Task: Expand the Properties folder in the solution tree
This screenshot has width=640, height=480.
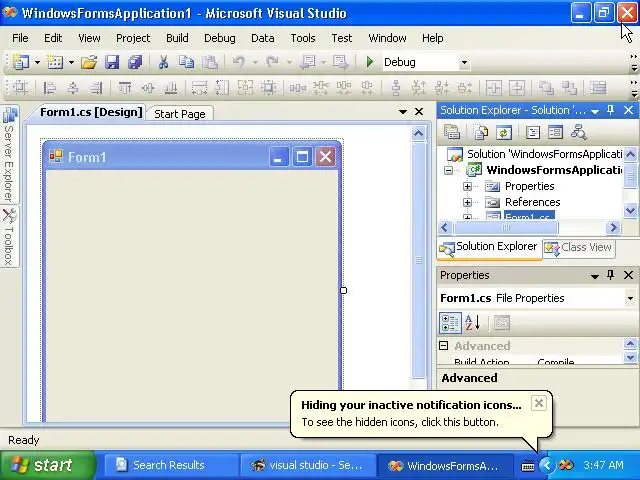Action: tap(467, 186)
